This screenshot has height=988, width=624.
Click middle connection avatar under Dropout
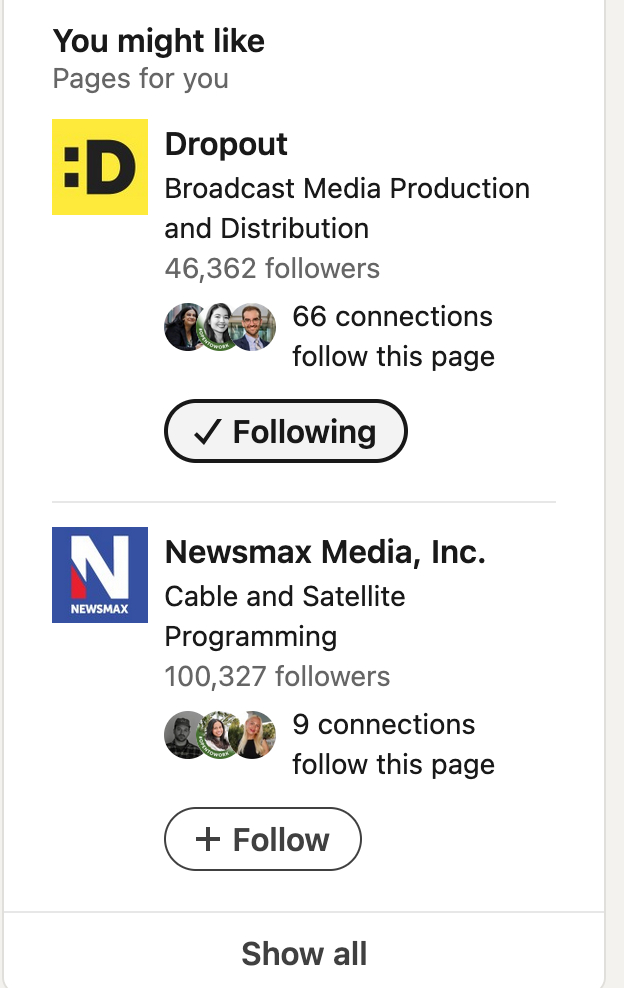click(219, 327)
